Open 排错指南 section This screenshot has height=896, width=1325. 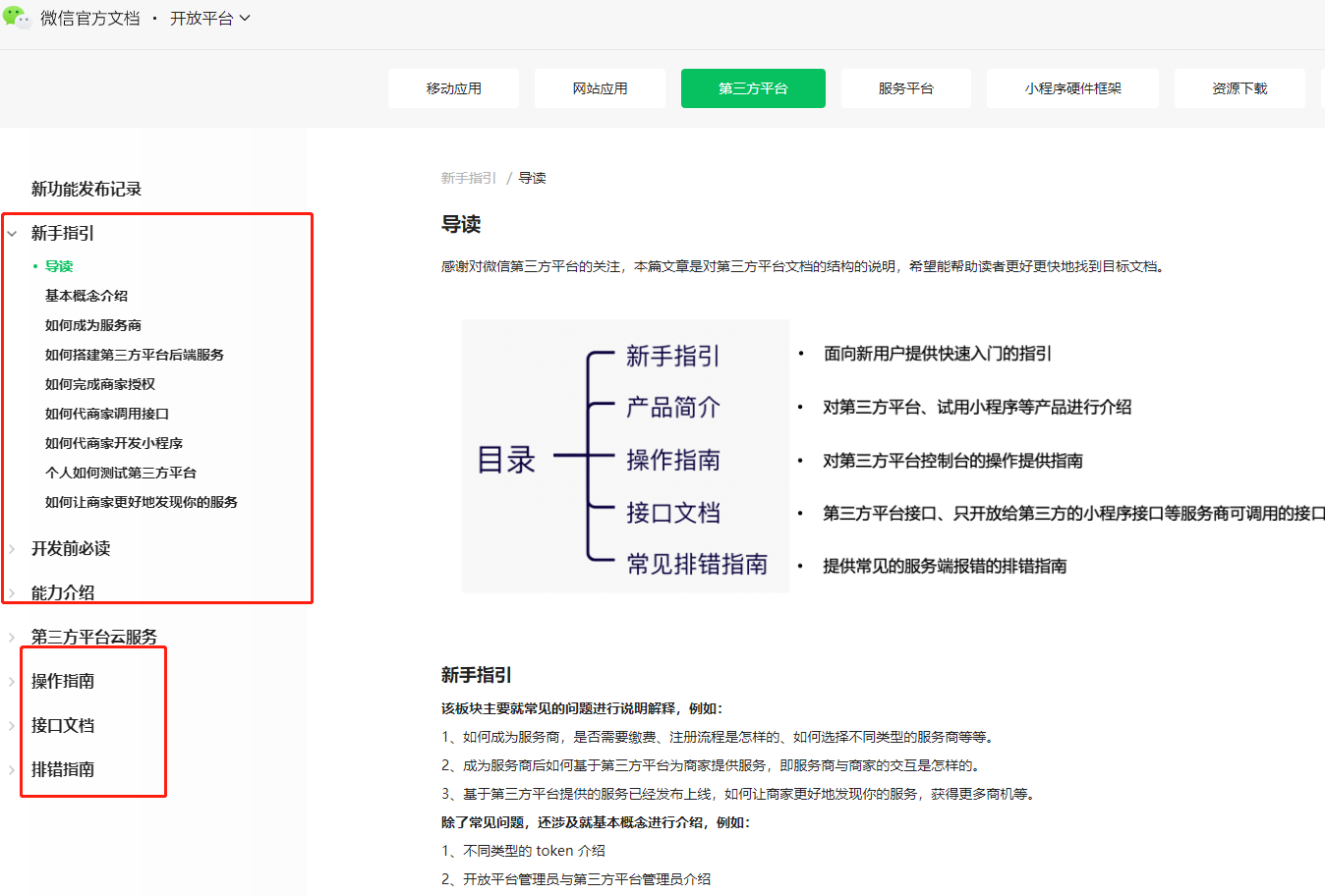[x=63, y=769]
